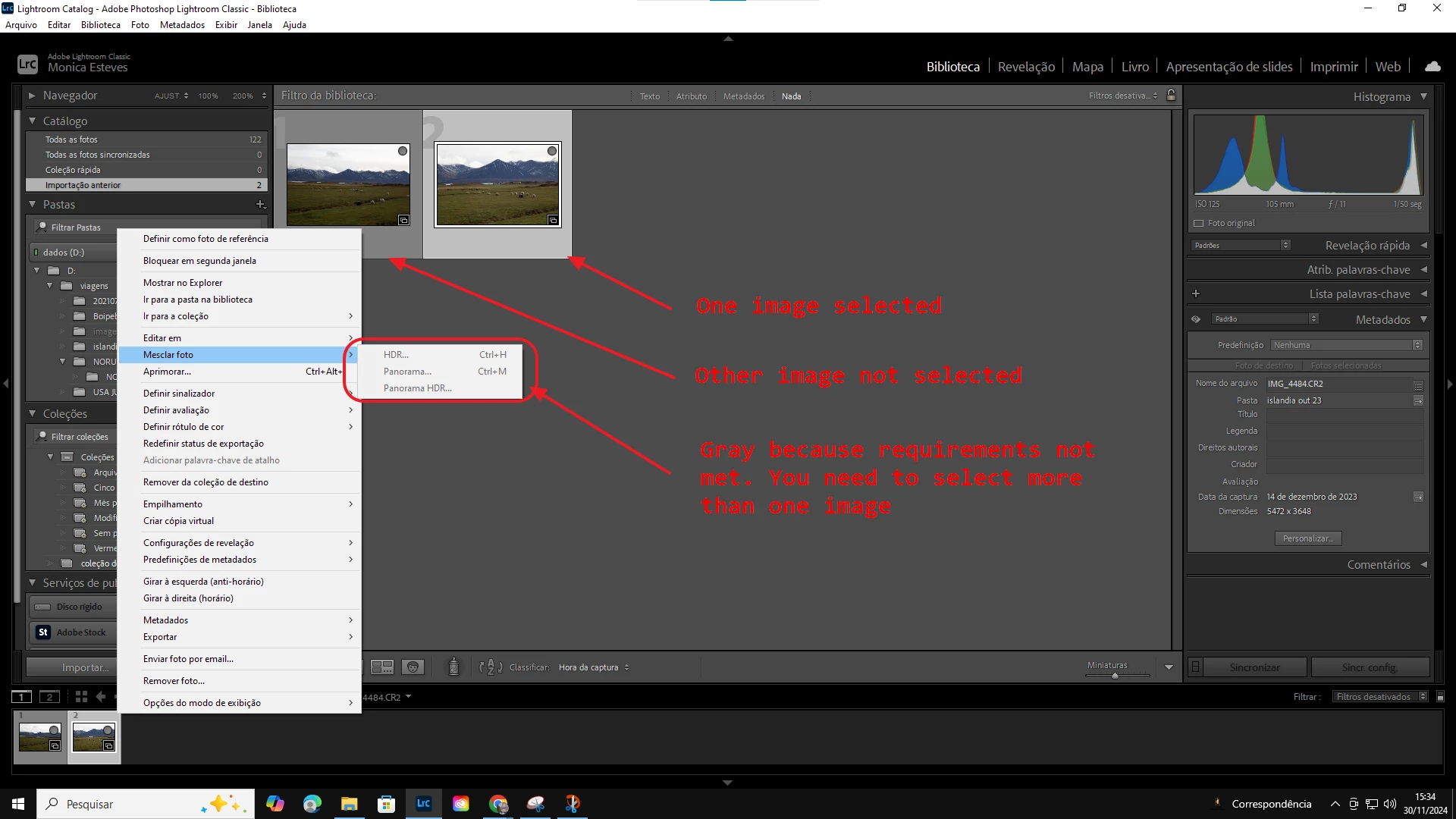Click the cloud sync status icon
The image size is (1456, 819).
pos(1432,67)
